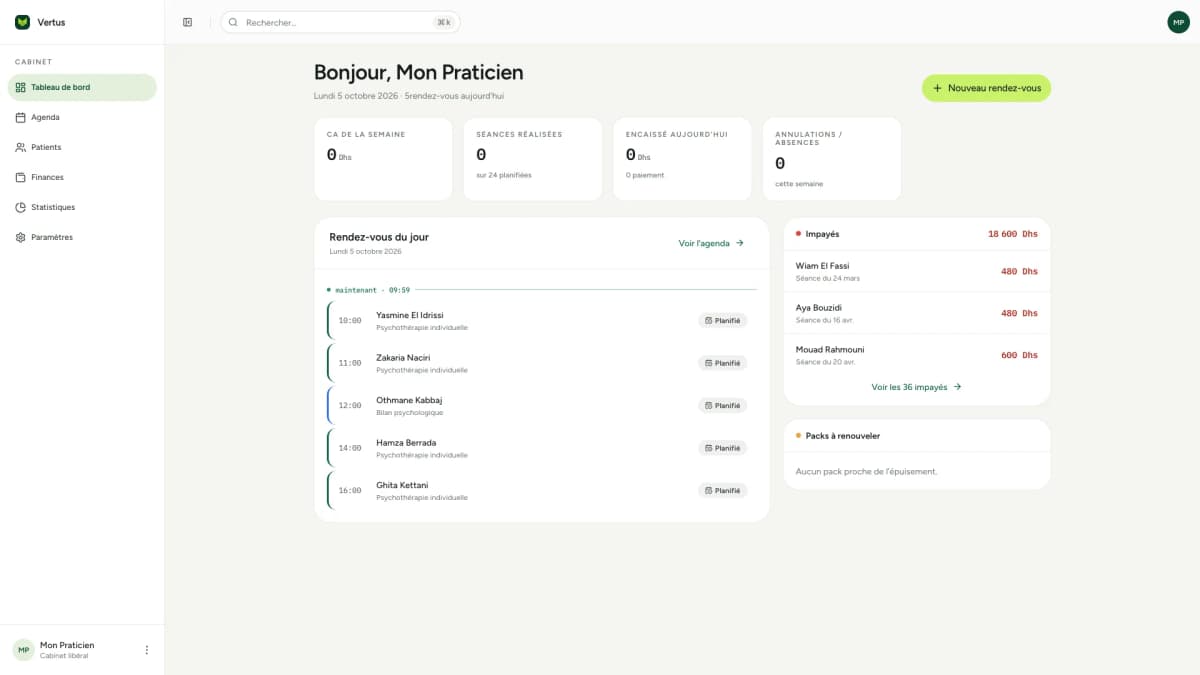1200x675 pixels.
Task: Select Zakaria Naciri 11:00 appointment
Action: tap(541, 363)
